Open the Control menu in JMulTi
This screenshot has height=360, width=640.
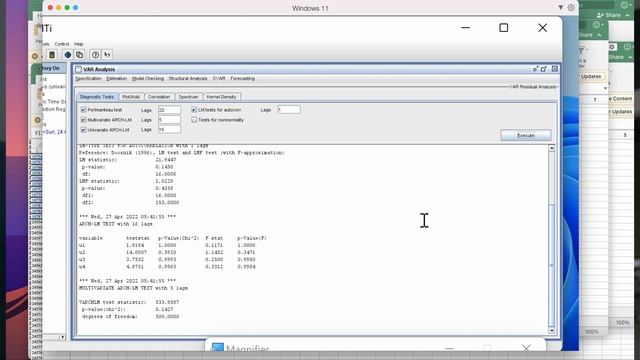click(x=62, y=44)
